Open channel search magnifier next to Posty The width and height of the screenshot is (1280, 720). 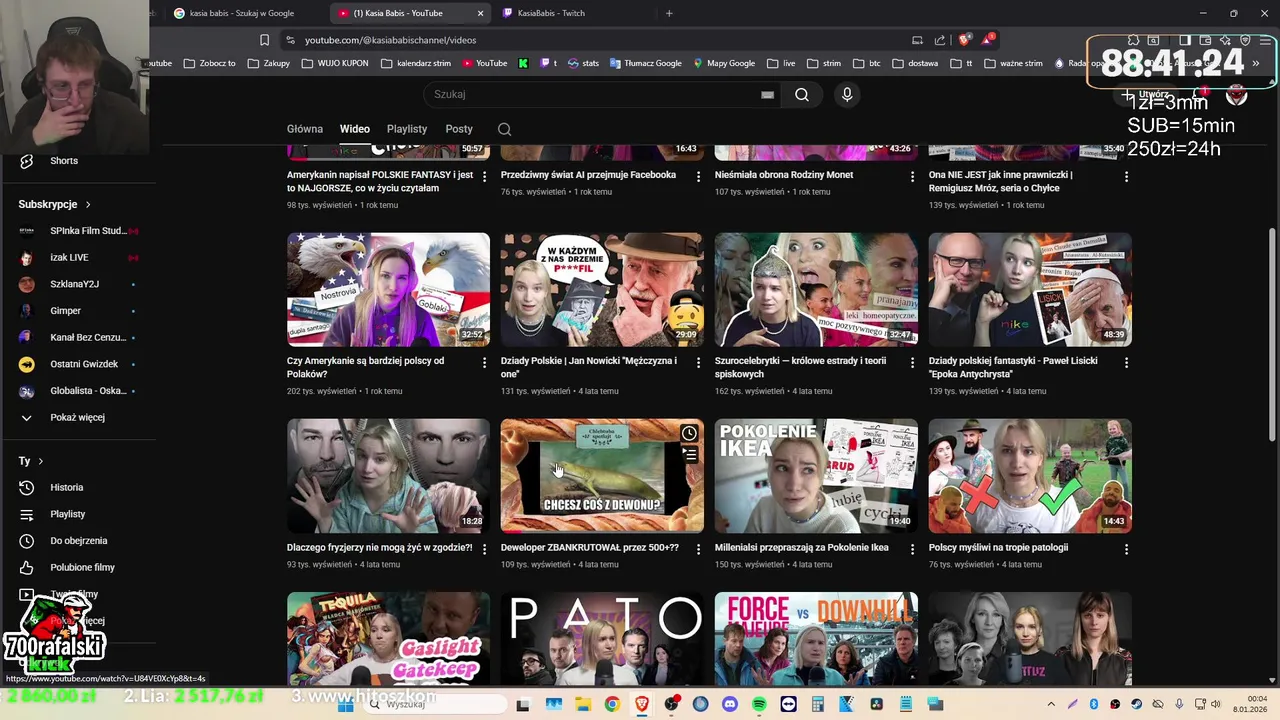(505, 129)
